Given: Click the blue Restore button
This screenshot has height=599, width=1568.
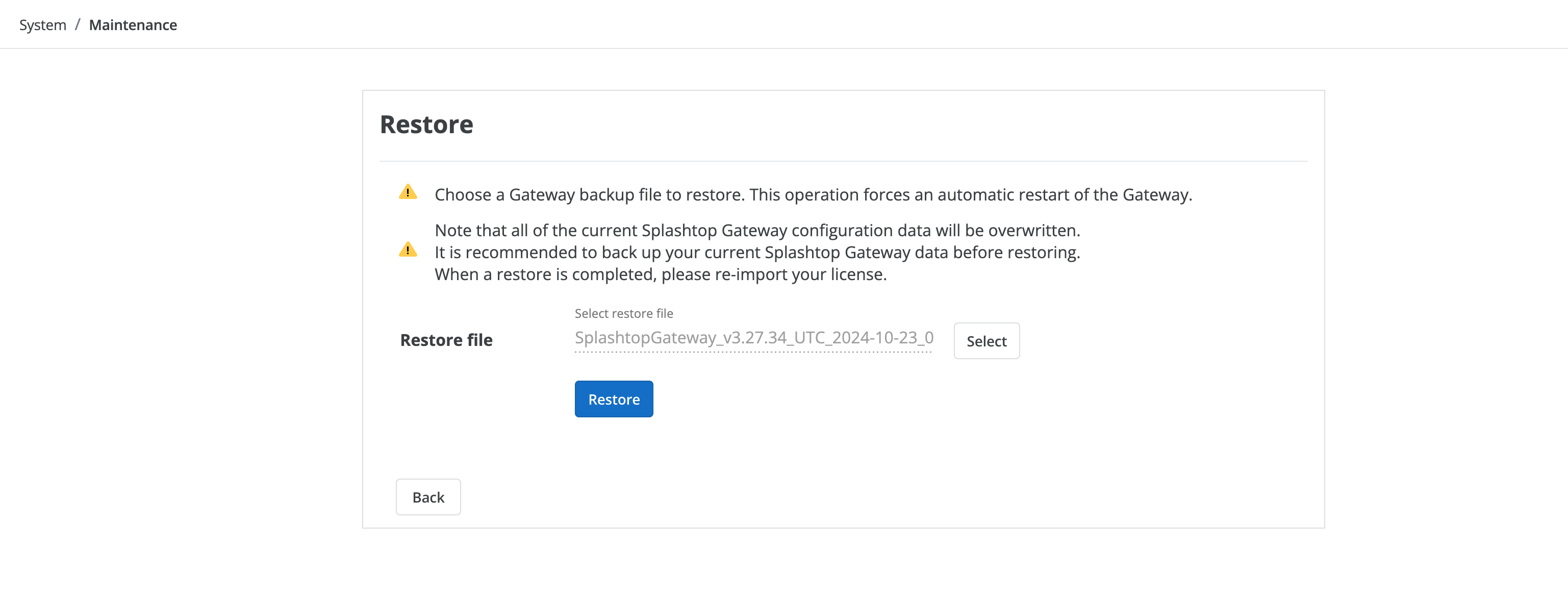Looking at the screenshot, I should [614, 398].
